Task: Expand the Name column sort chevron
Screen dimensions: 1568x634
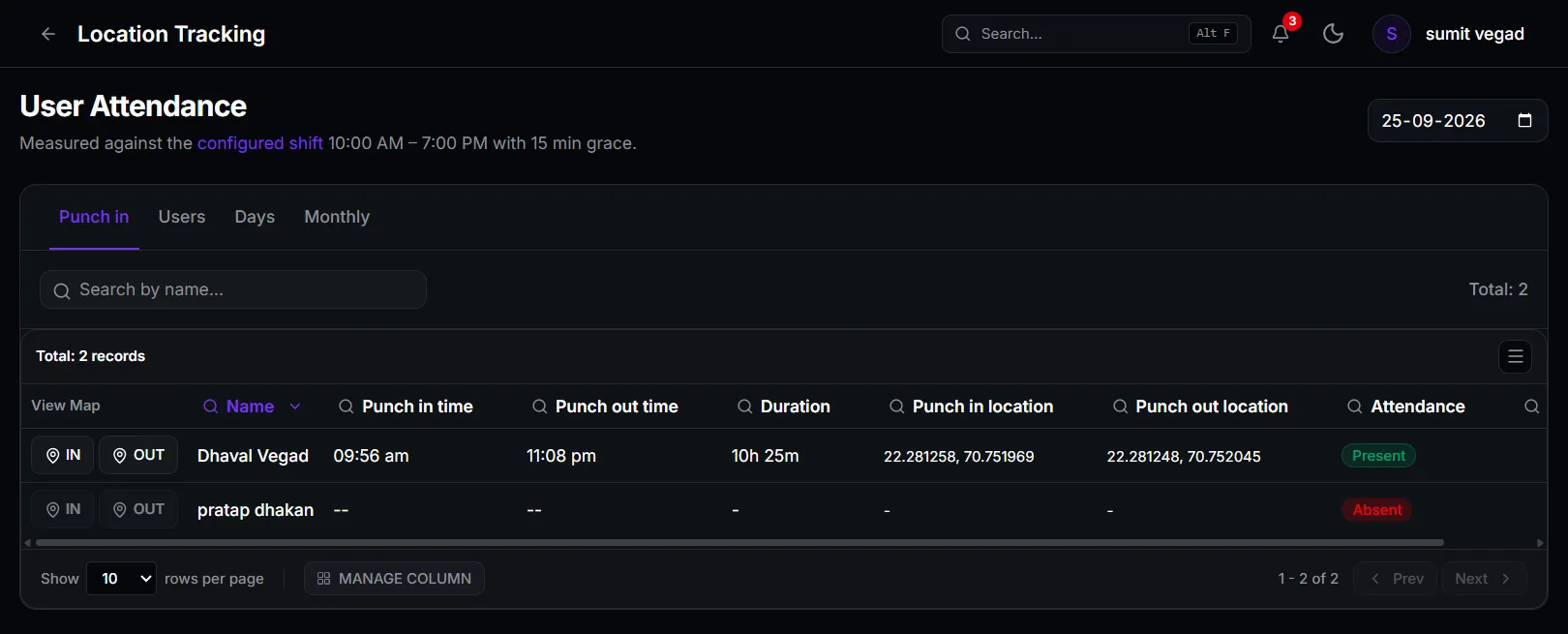Action: (x=295, y=407)
